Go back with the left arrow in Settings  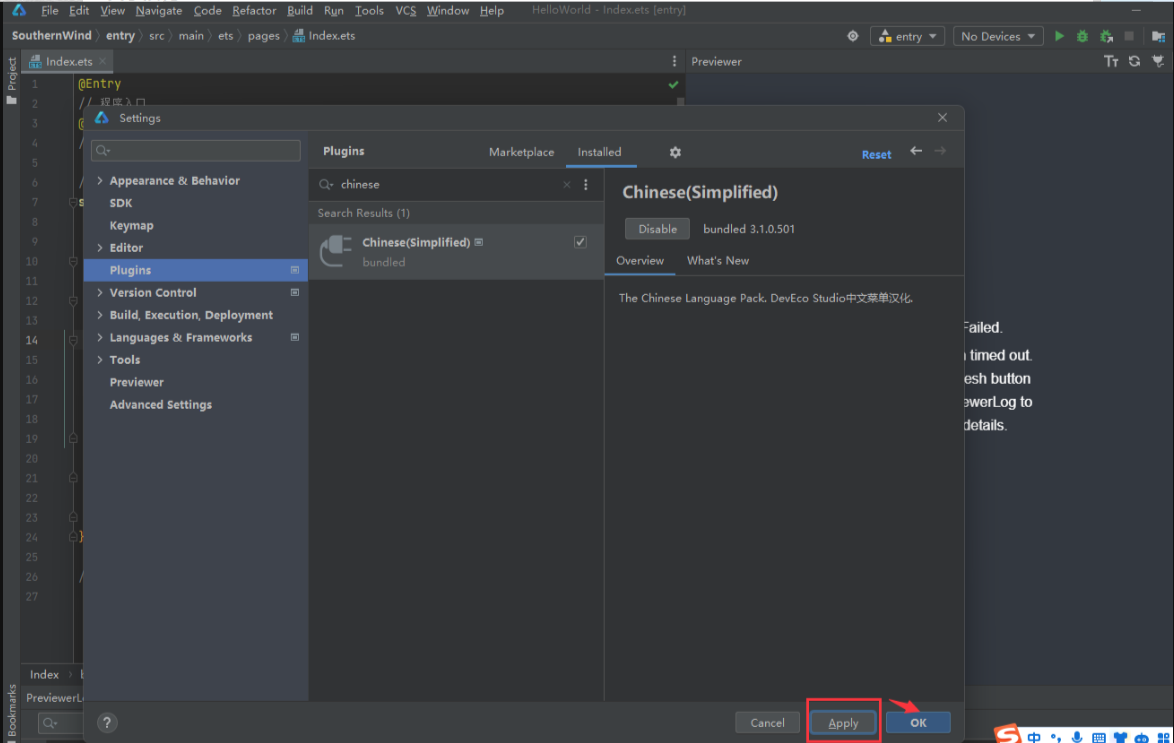(x=916, y=151)
